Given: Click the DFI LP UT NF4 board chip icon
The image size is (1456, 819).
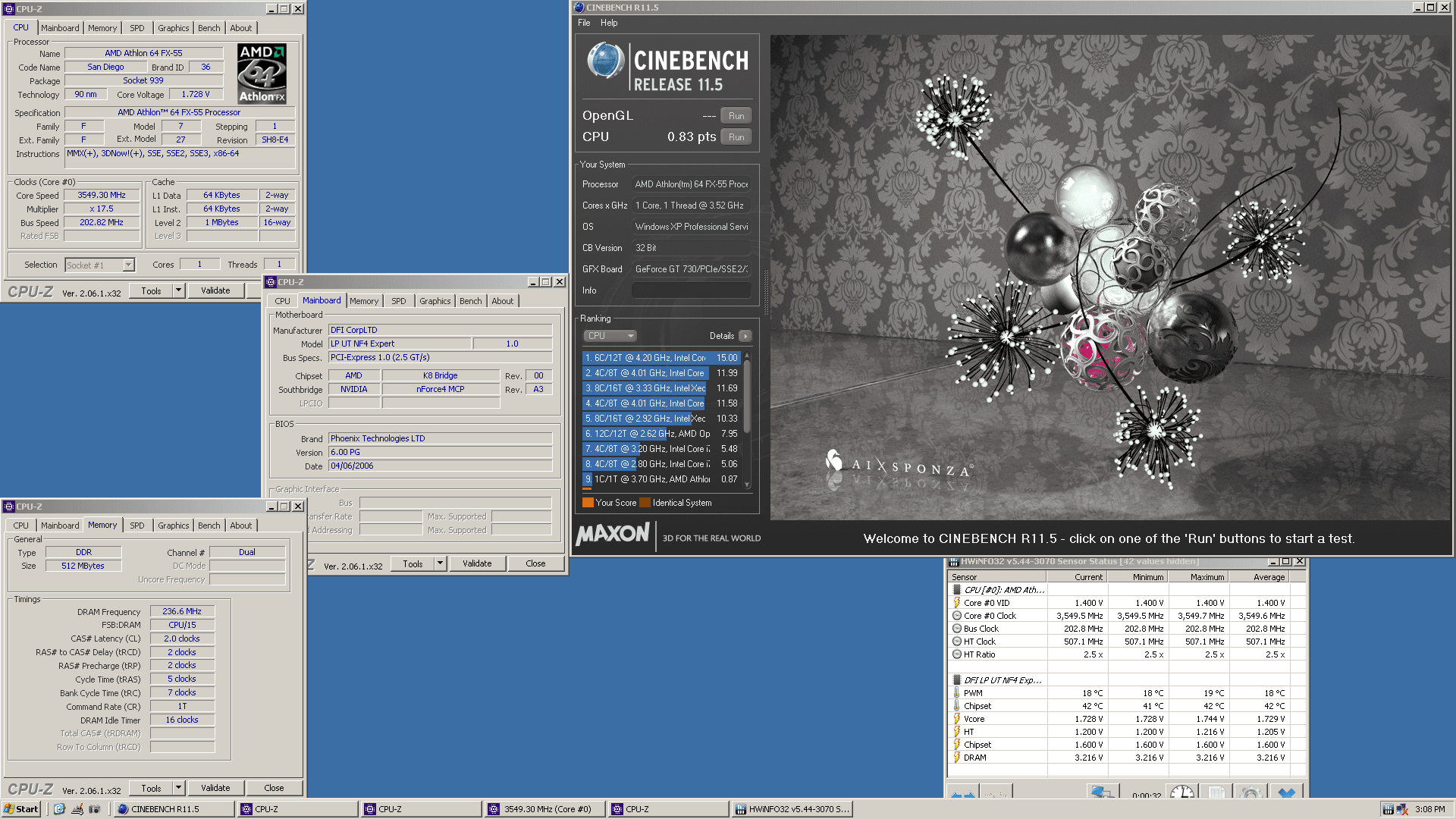Looking at the screenshot, I should 957,680.
